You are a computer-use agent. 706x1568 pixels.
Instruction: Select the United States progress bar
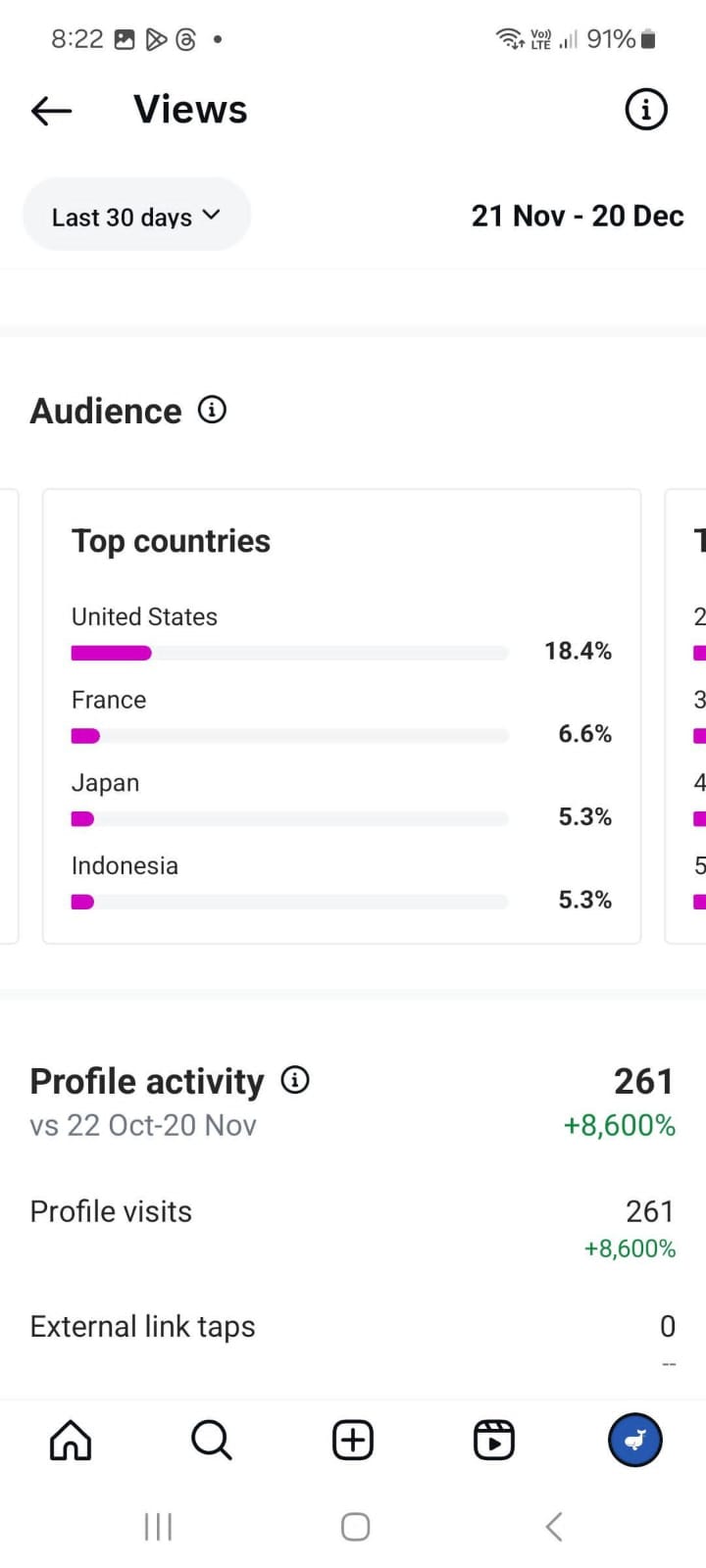pyautogui.click(x=289, y=653)
